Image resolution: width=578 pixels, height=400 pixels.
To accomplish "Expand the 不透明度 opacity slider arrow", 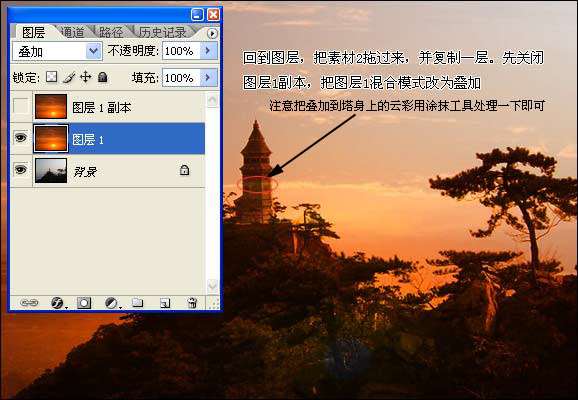I will pyautogui.click(x=209, y=51).
